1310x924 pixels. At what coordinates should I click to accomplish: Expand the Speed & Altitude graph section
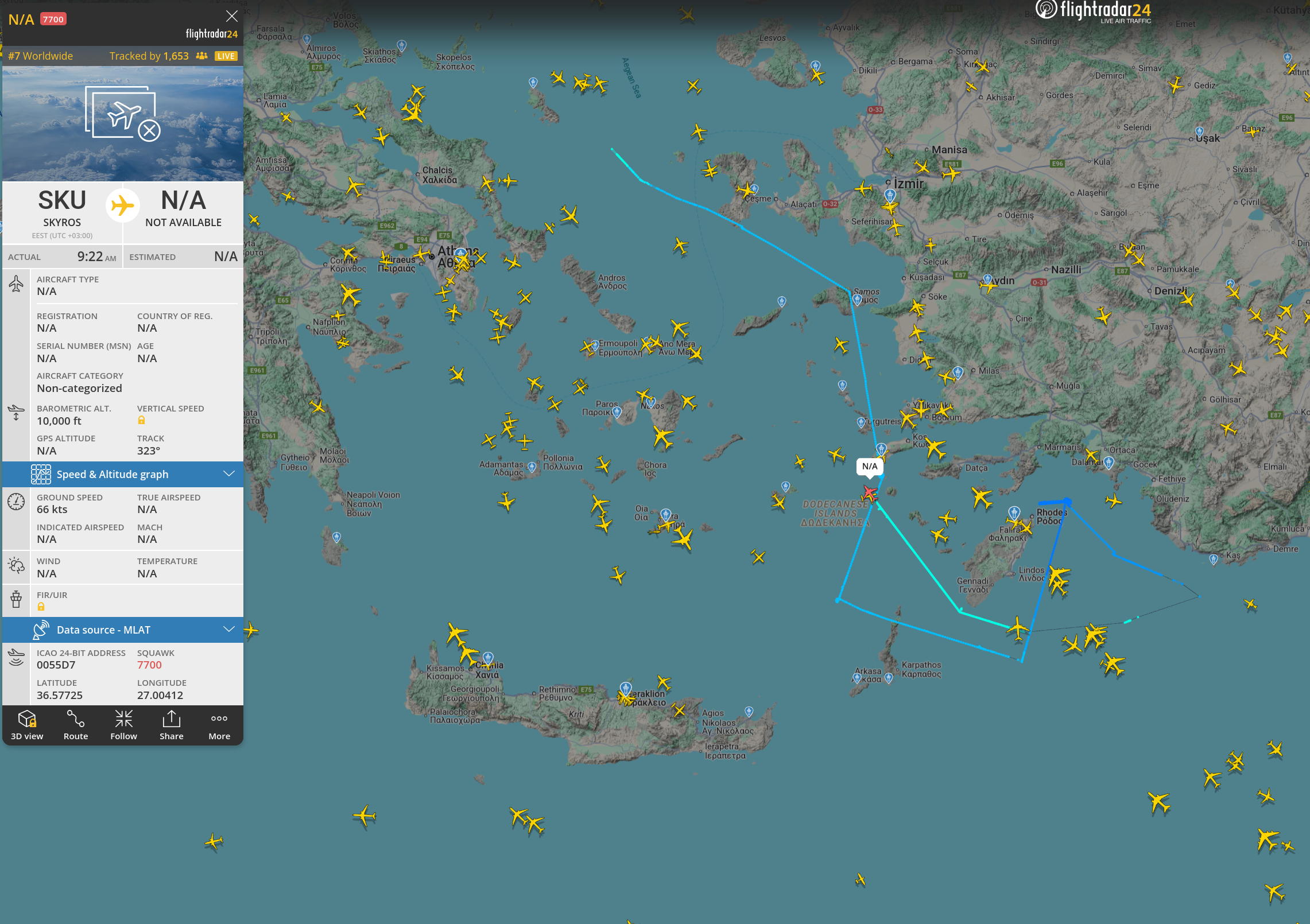point(123,474)
